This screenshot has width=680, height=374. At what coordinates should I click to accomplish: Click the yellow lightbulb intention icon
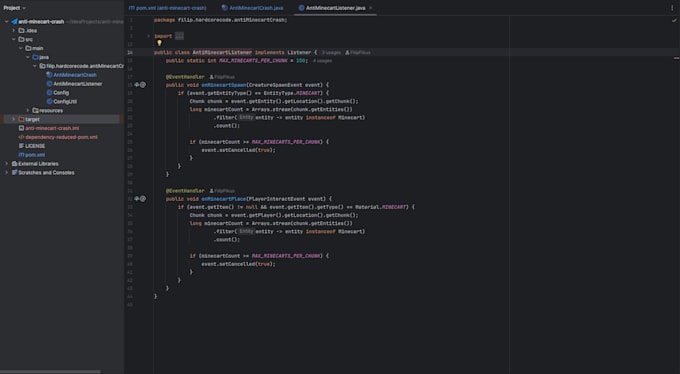click(x=159, y=43)
